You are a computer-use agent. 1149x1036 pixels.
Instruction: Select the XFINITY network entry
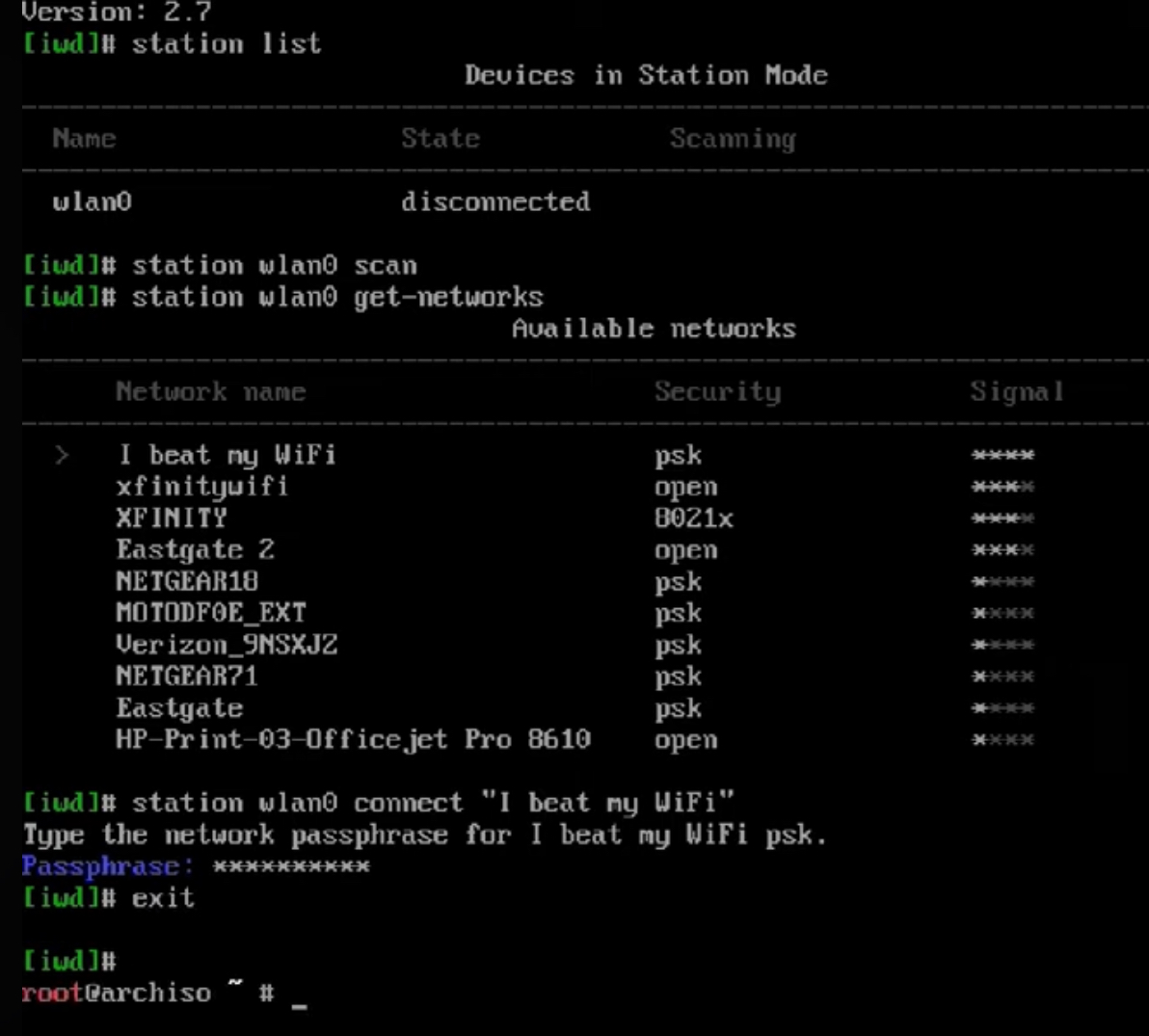pos(172,518)
